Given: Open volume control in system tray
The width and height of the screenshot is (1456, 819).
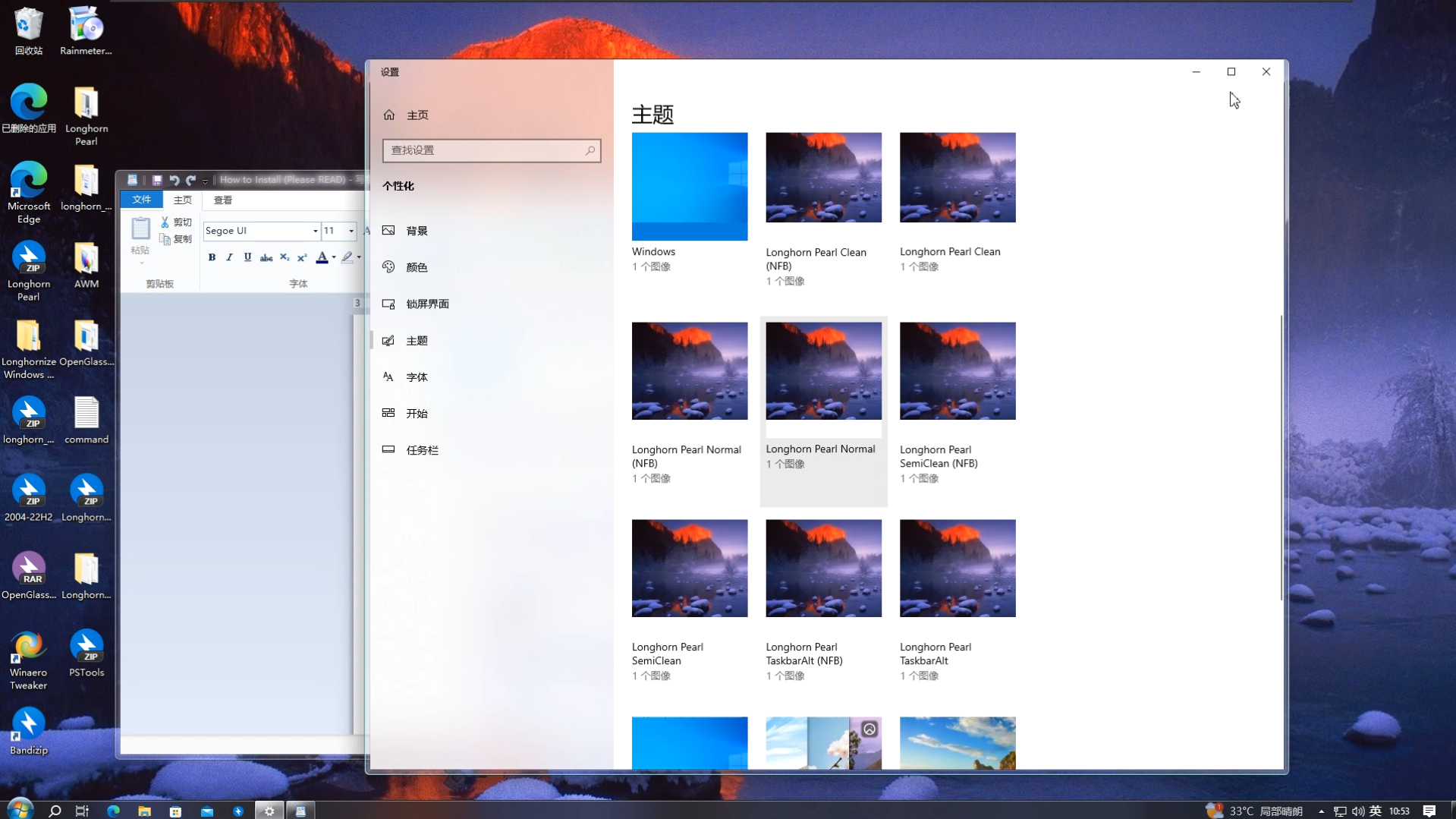Looking at the screenshot, I should coord(1357,811).
